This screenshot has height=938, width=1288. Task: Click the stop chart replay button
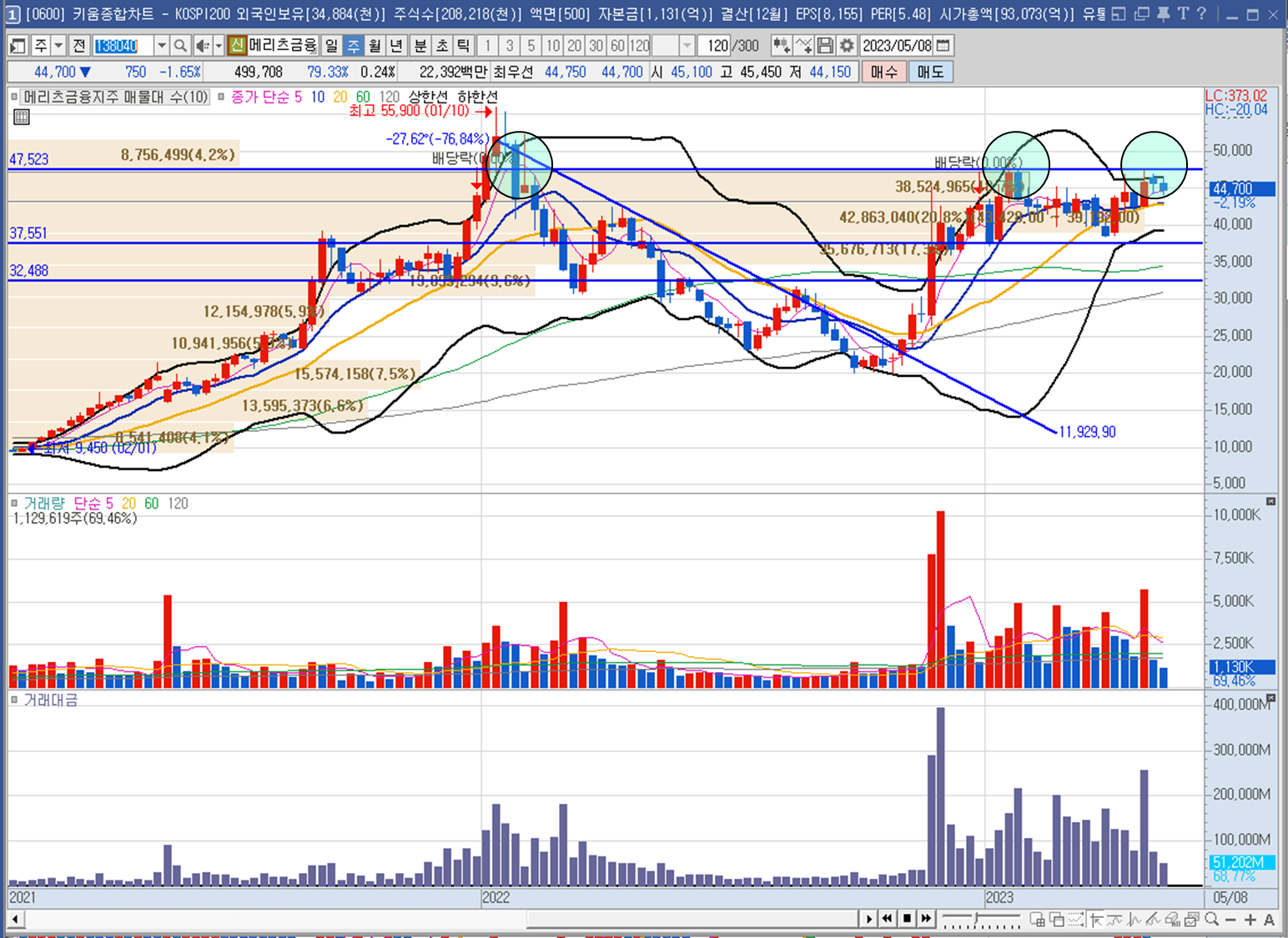coord(908,919)
